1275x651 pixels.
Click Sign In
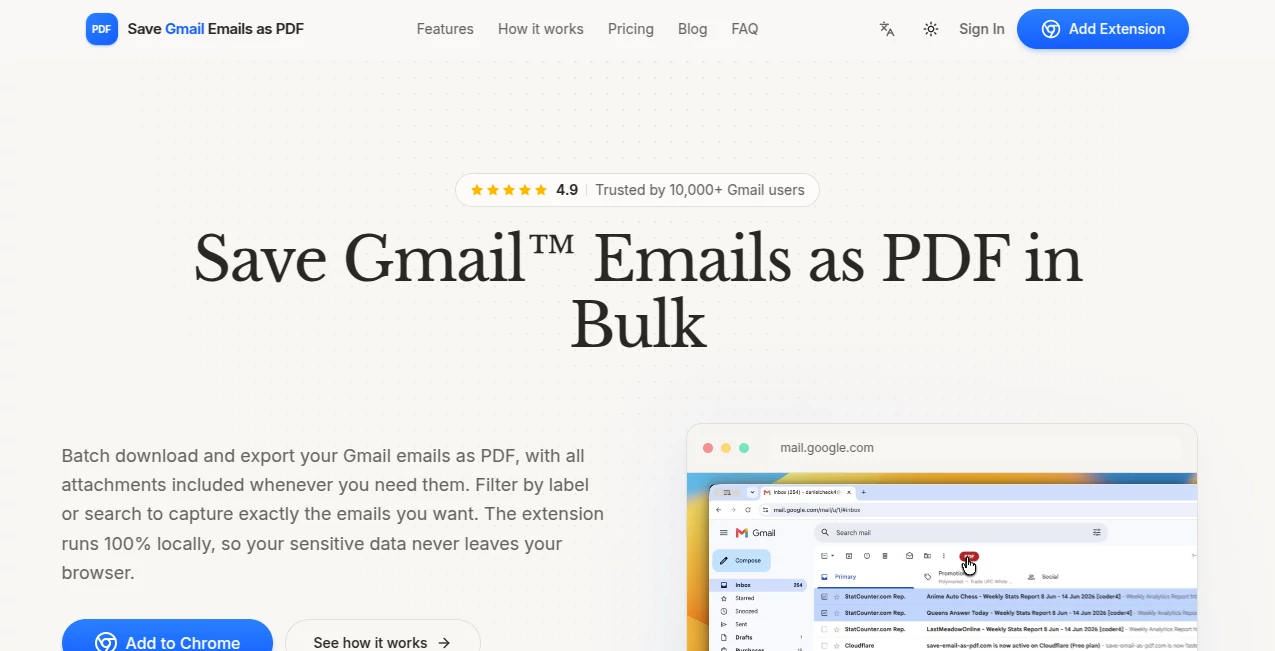(982, 29)
